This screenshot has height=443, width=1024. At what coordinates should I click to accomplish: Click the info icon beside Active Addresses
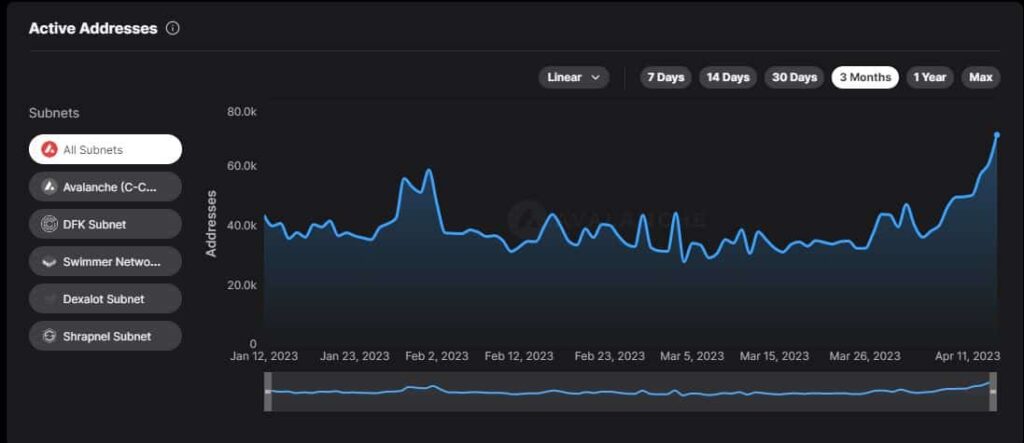tap(173, 29)
